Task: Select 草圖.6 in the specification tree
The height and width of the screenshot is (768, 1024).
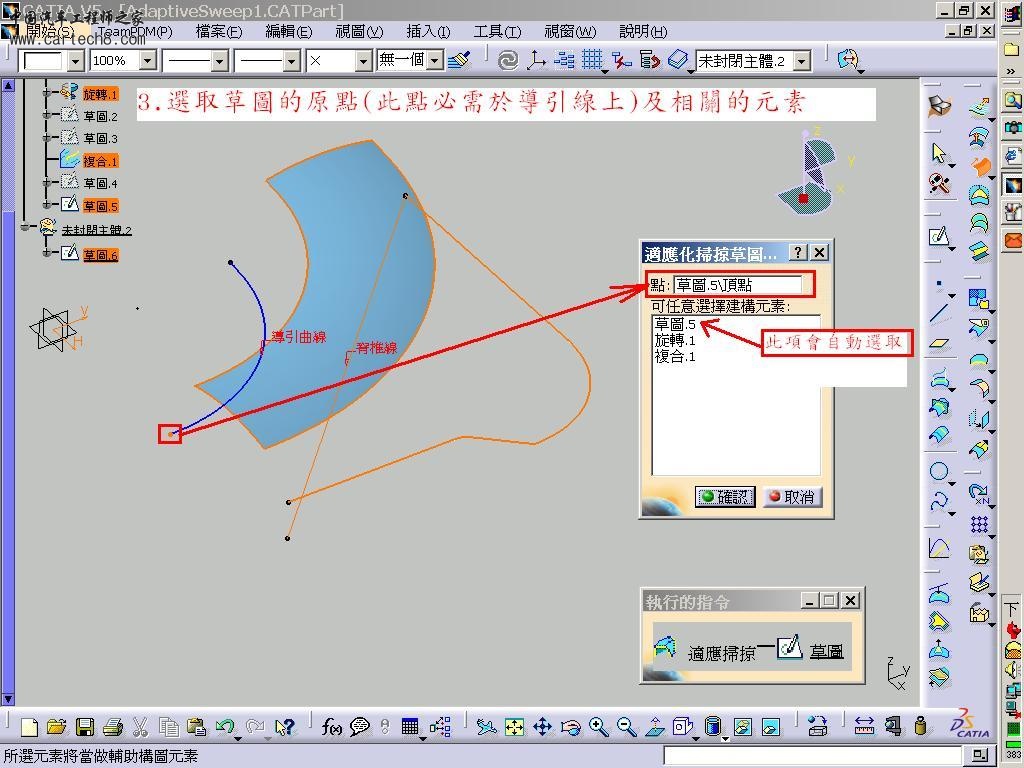Action: [x=101, y=255]
